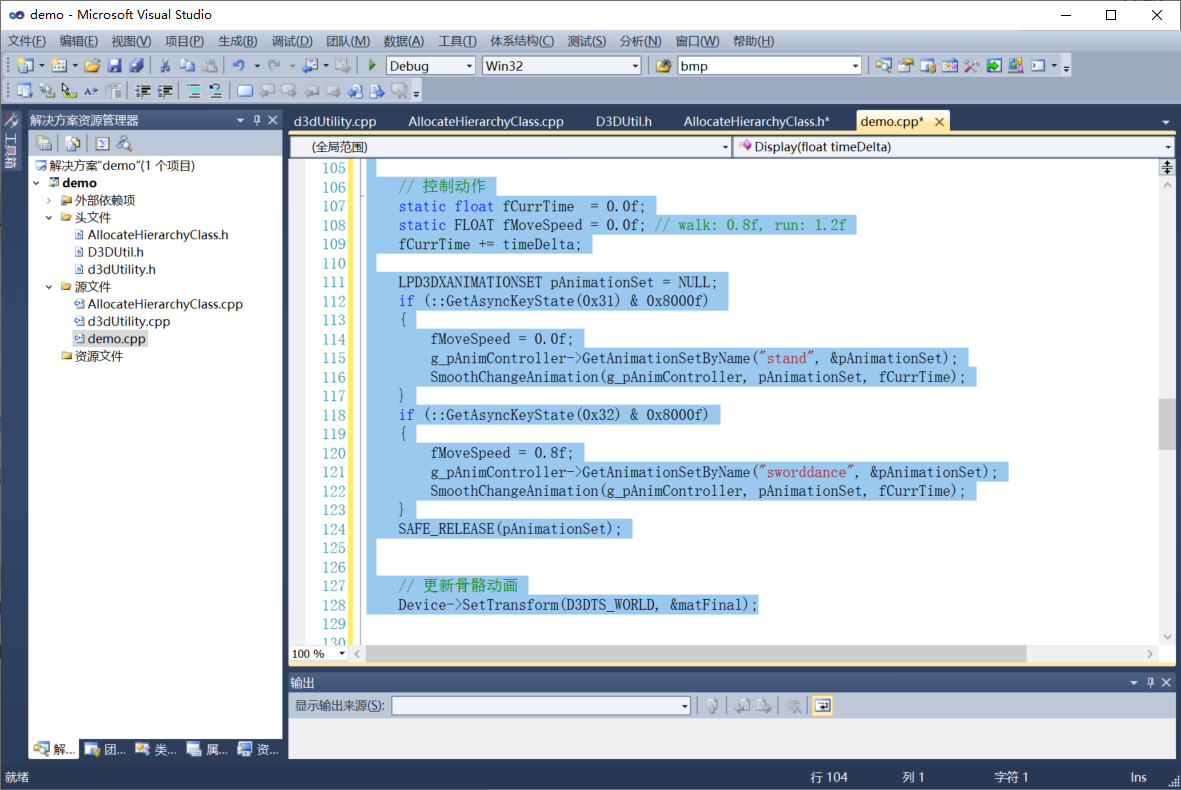Image resolution: width=1181 pixels, height=790 pixels.
Task: Click the Add New Item icon
Action: coord(59,66)
